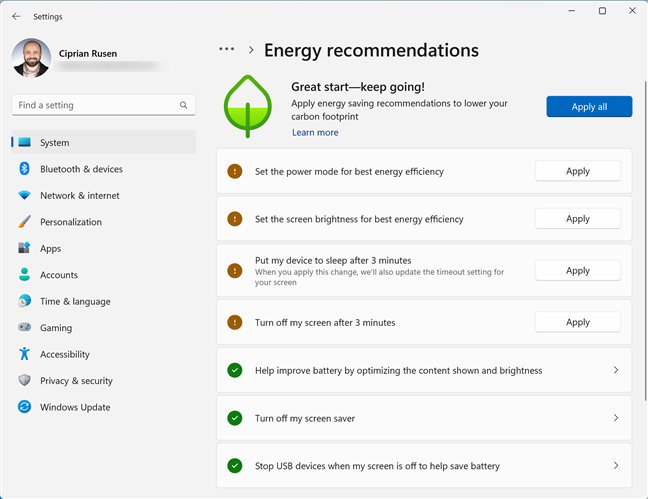Apply sleep after 3 minutes recommendation

point(578,271)
